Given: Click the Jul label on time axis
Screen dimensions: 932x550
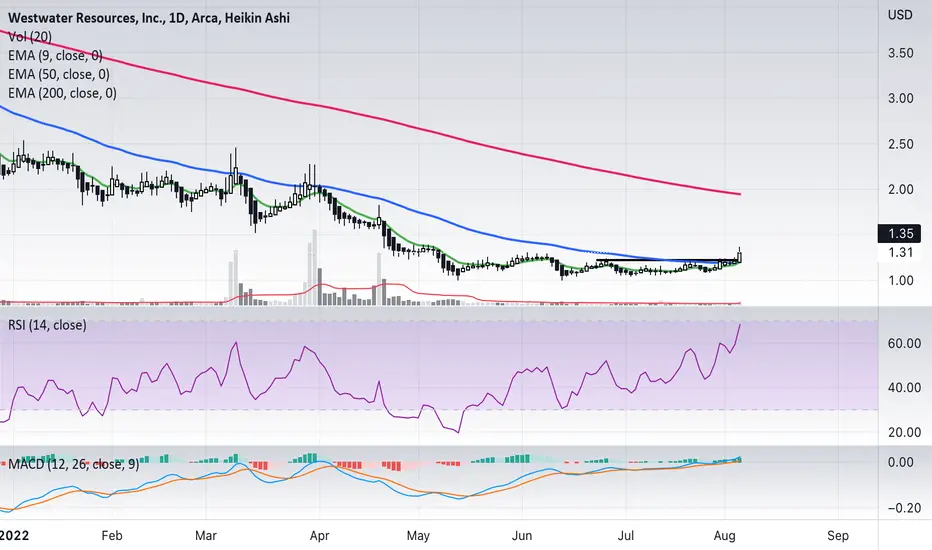Looking at the screenshot, I should [625, 536].
